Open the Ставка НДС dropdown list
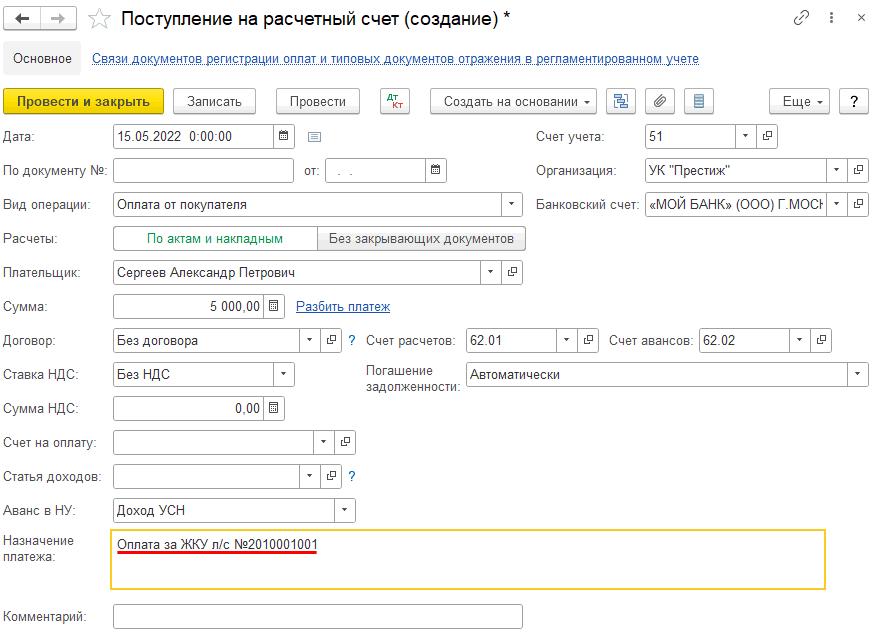The height and width of the screenshot is (633, 877). pyautogui.click(x=284, y=374)
